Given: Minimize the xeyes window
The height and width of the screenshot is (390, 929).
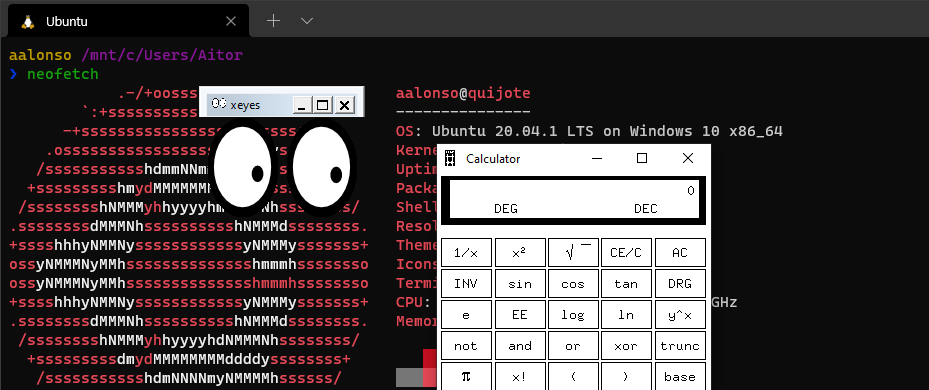Looking at the screenshot, I should 302,106.
